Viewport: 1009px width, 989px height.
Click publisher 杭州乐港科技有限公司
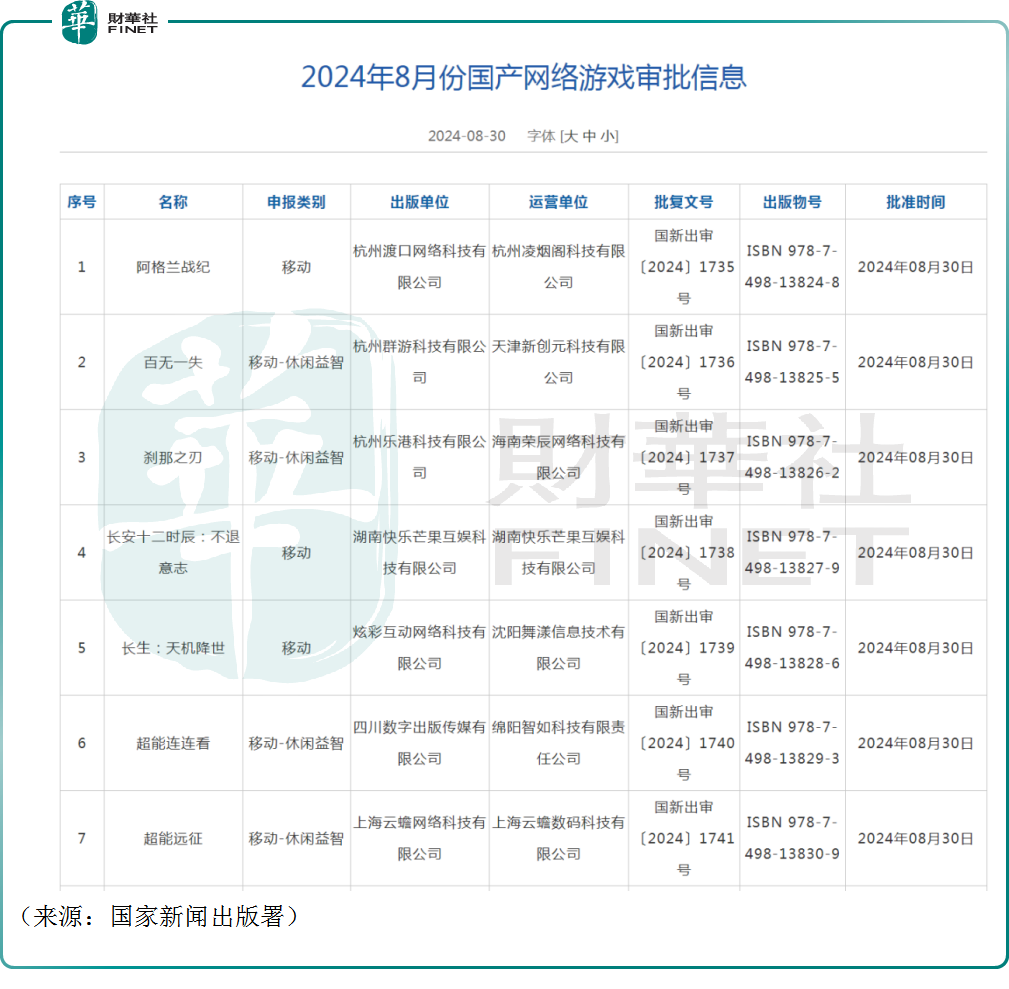pos(420,458)
